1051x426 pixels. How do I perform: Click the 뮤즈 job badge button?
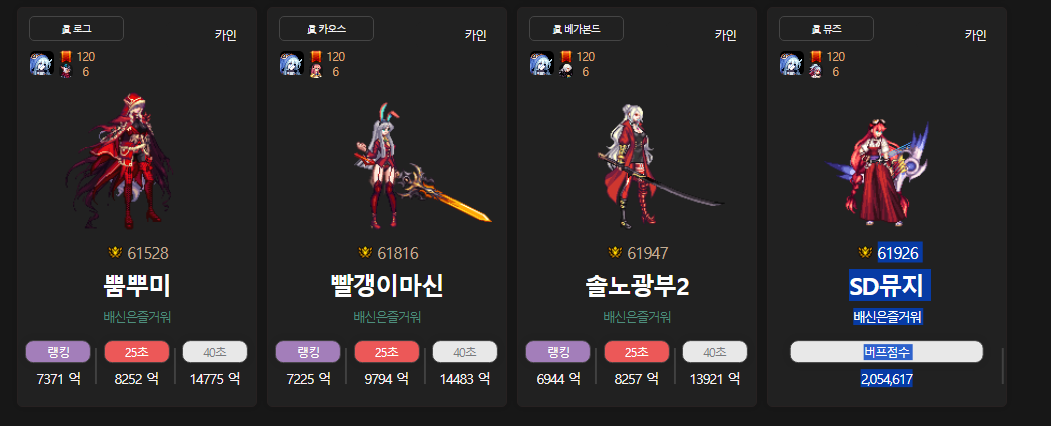pyautogui.click(x=826, y=29)
